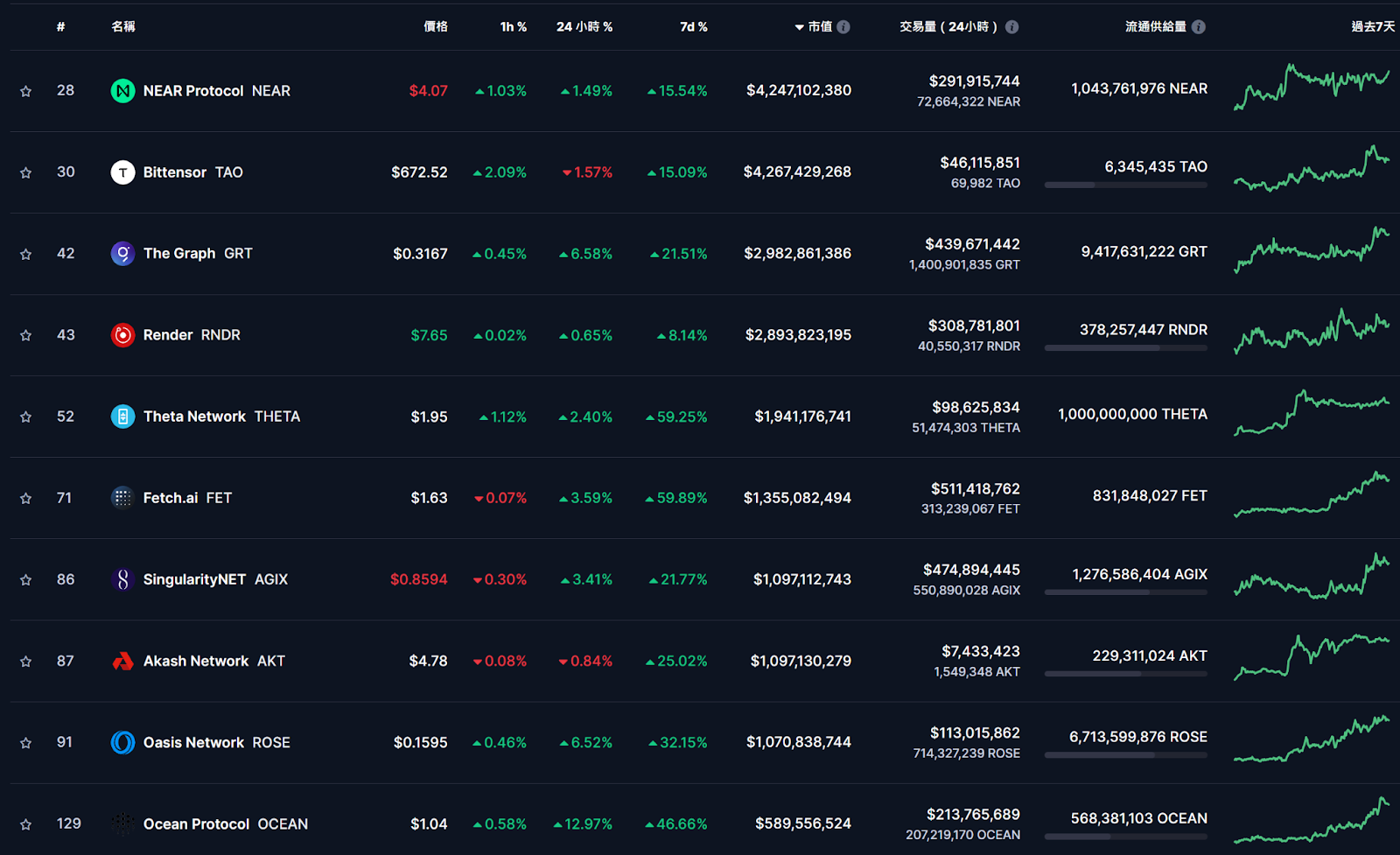
Task: Open Bittensor 7-day sparkline chart
Action: click(x=1312, y=168)
